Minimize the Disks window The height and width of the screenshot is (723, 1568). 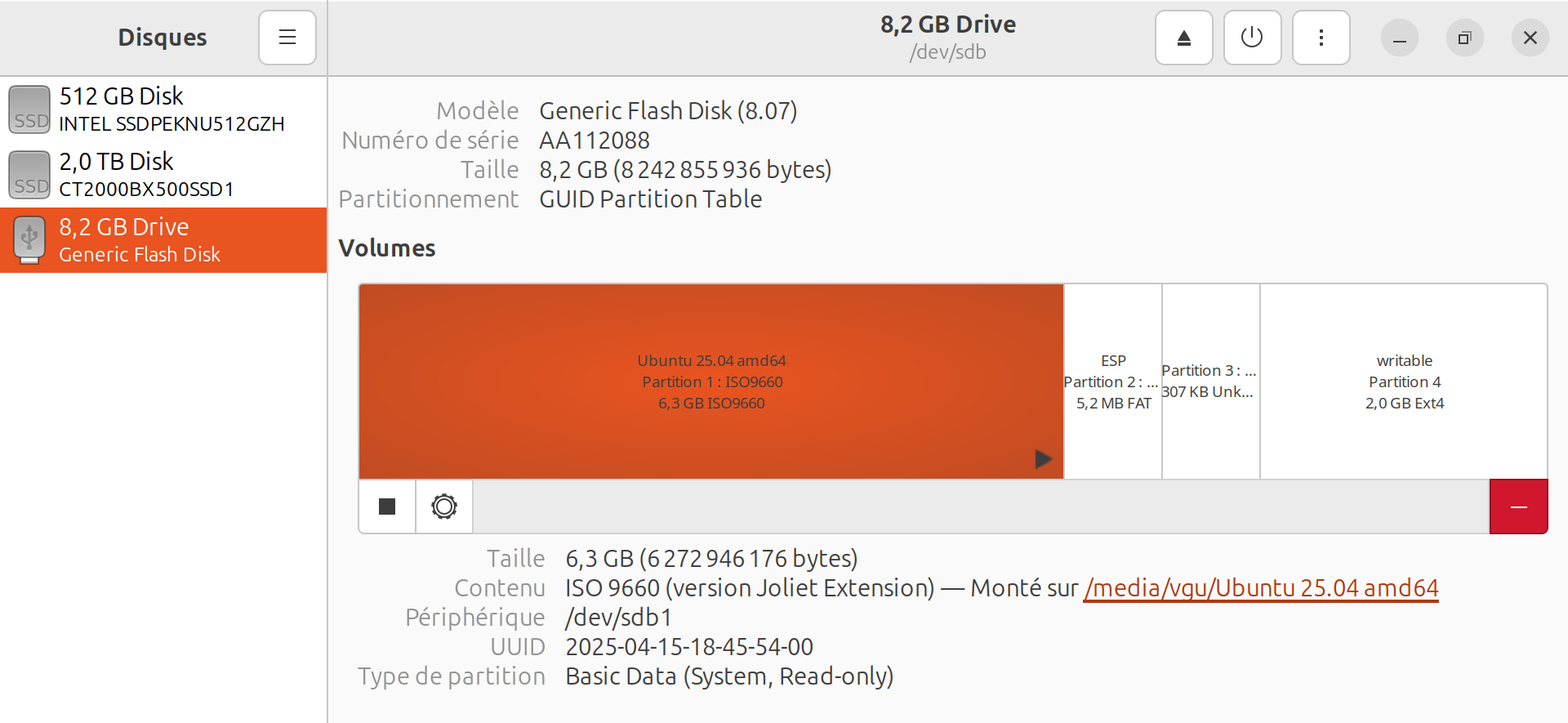[x=1400, y=38]
